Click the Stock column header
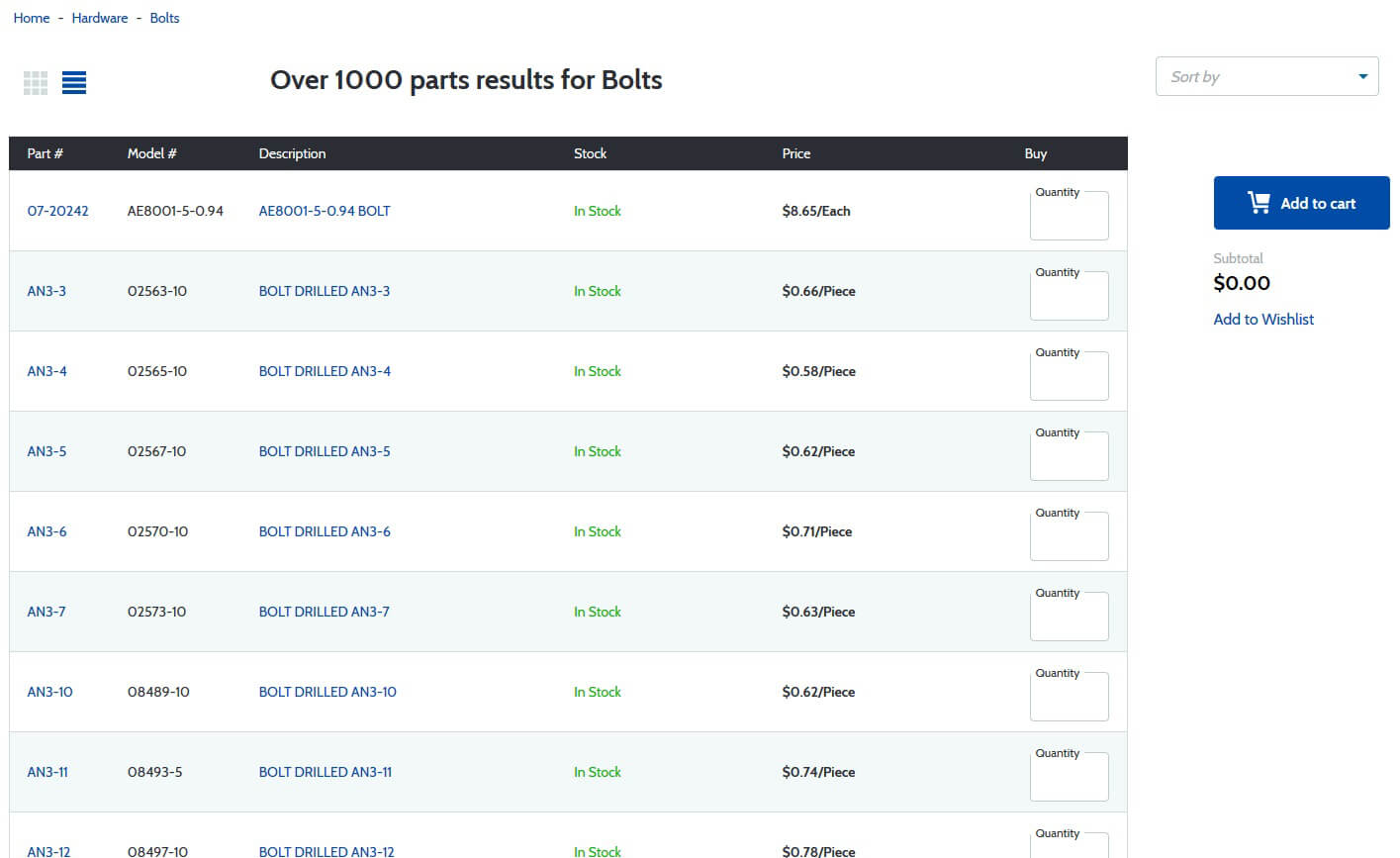 tap(590, 153)
